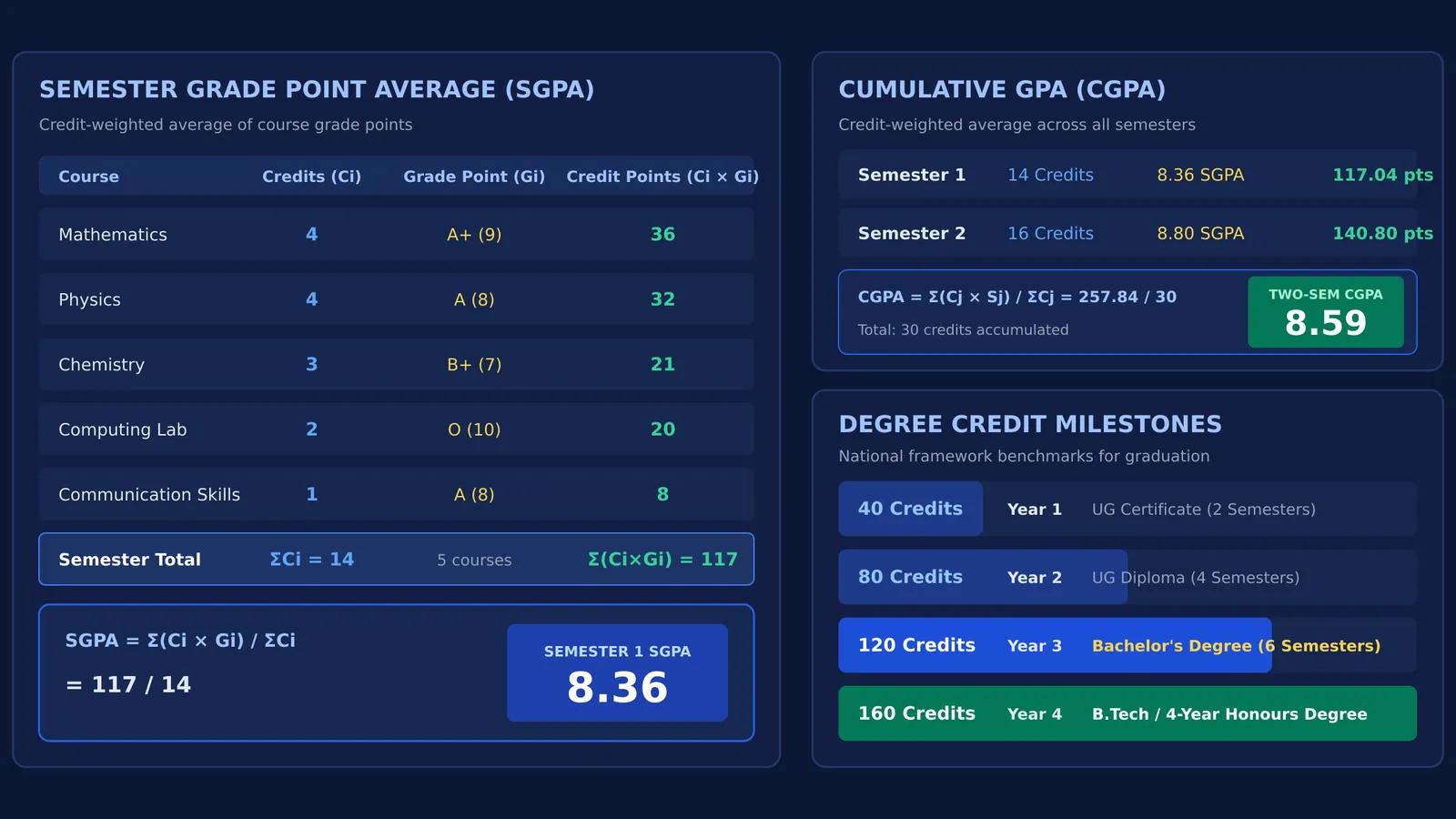Click Chemistry grade B+ (7)
The width and height of the screenshot is (1456, 819).
point(474,365)
